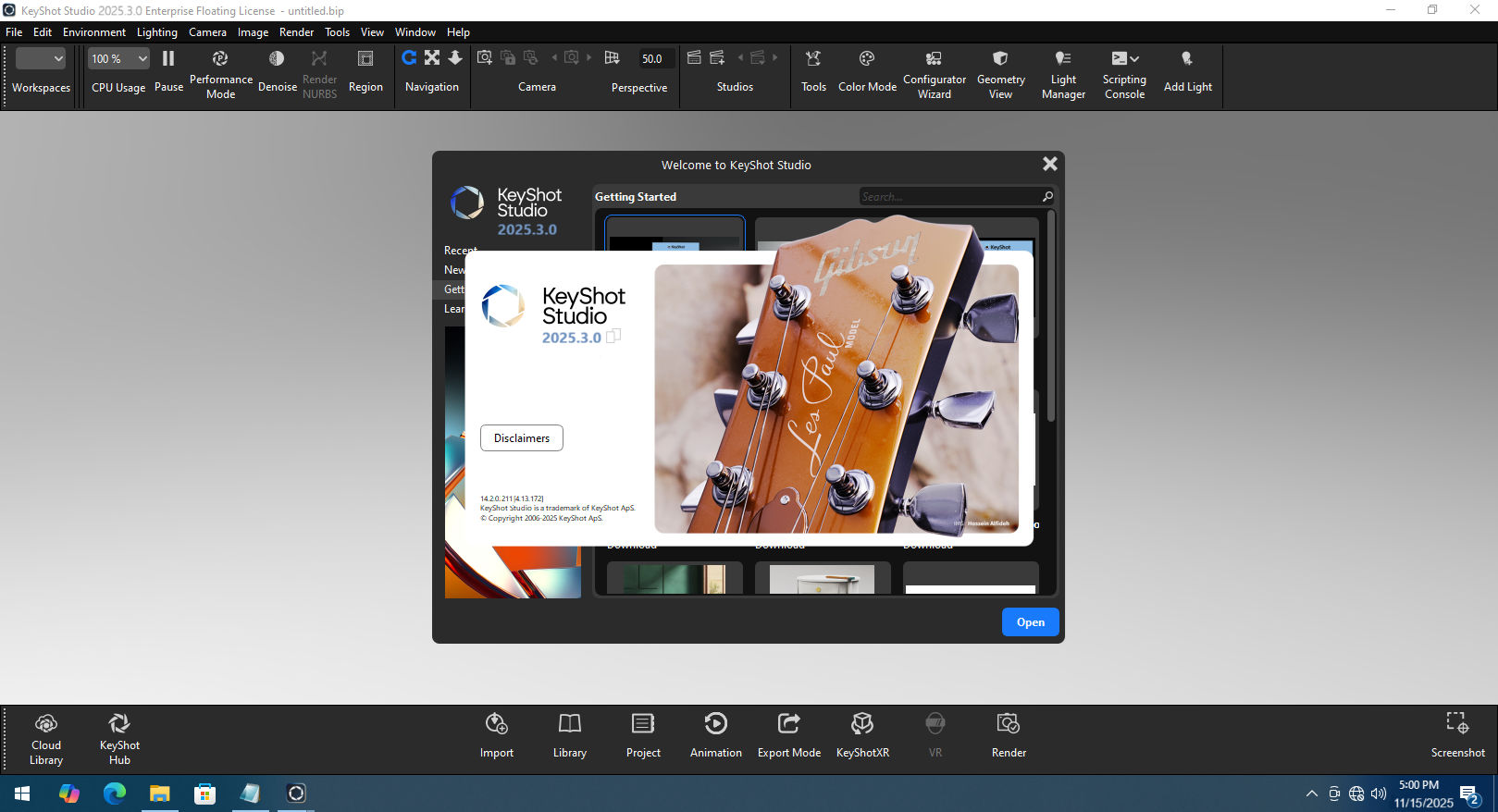The height and width of the screenshot is (812, 1498).
Task: Open KeyShot Hub
Action: (119, 740)
